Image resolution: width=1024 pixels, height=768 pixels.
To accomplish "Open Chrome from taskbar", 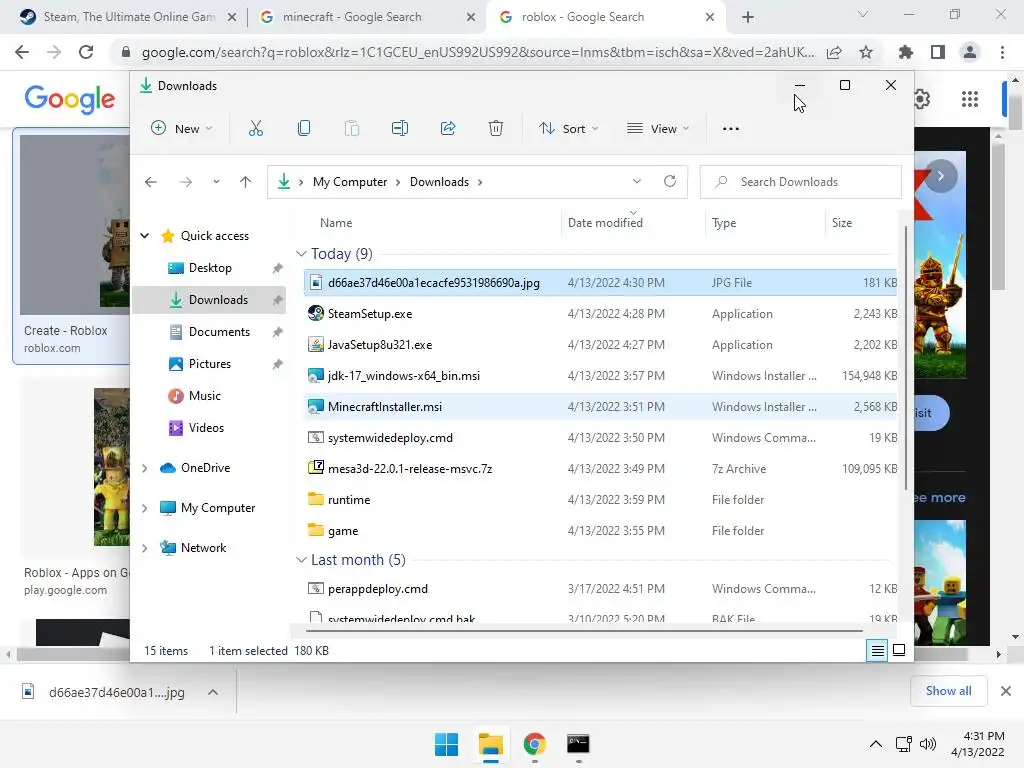I will (534, 744).
